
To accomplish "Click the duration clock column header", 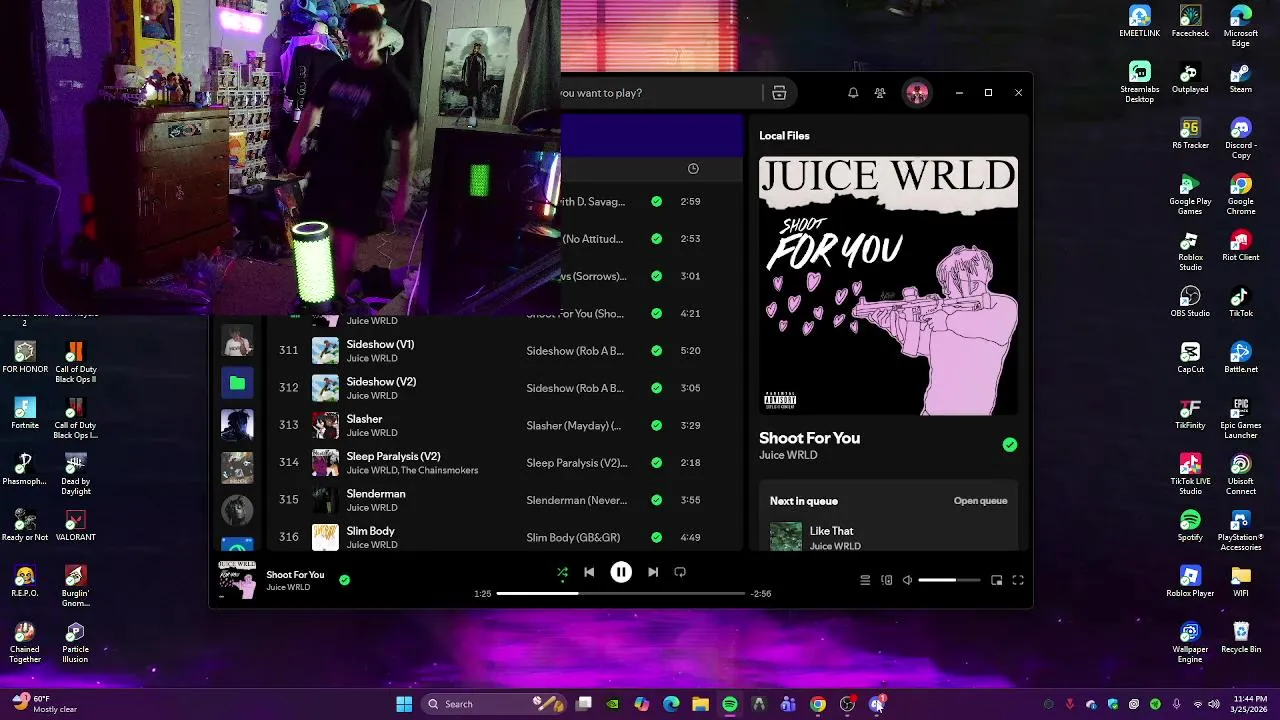I will tap(693, 169).
